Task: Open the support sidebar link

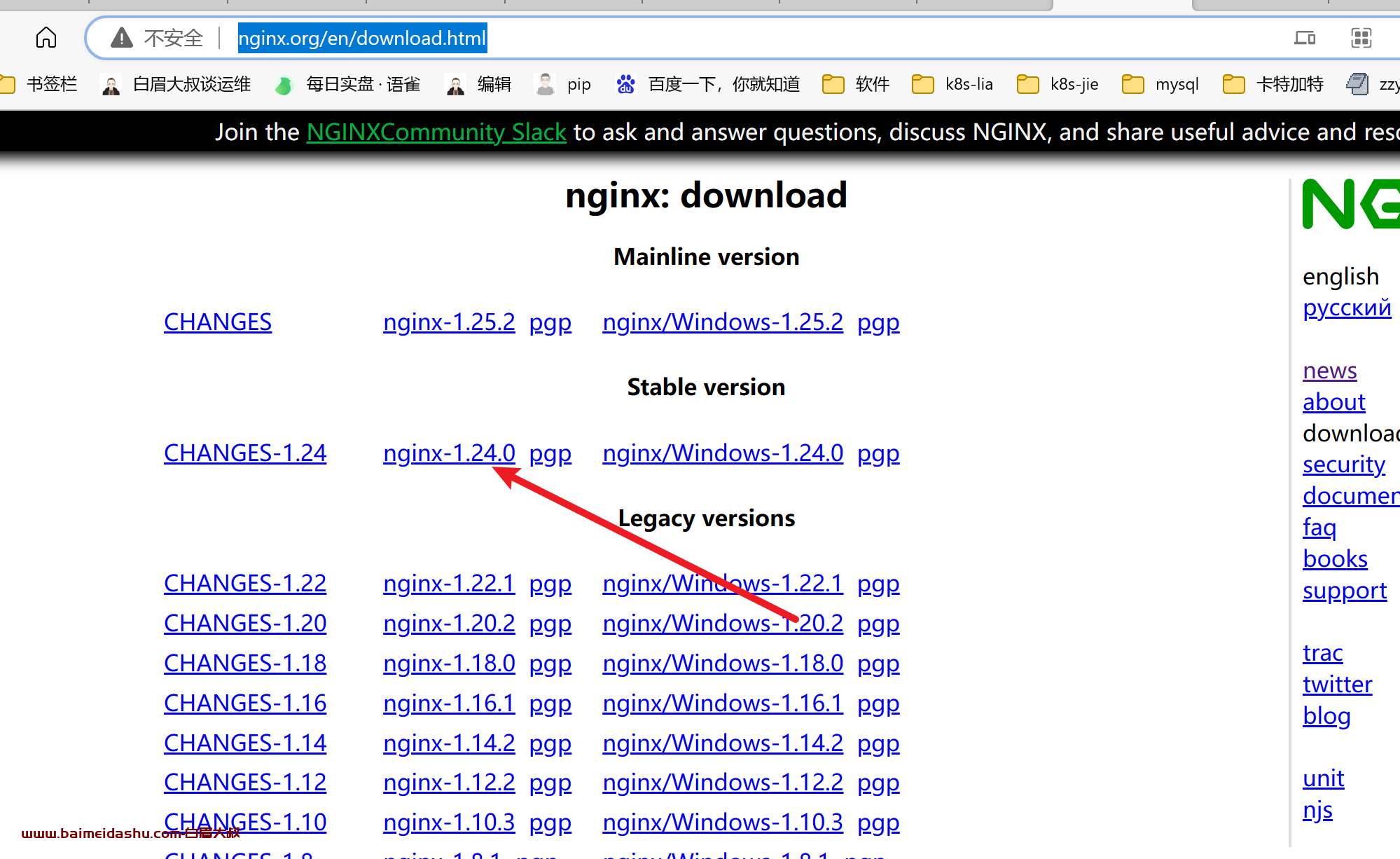Action: (1345, 591)
